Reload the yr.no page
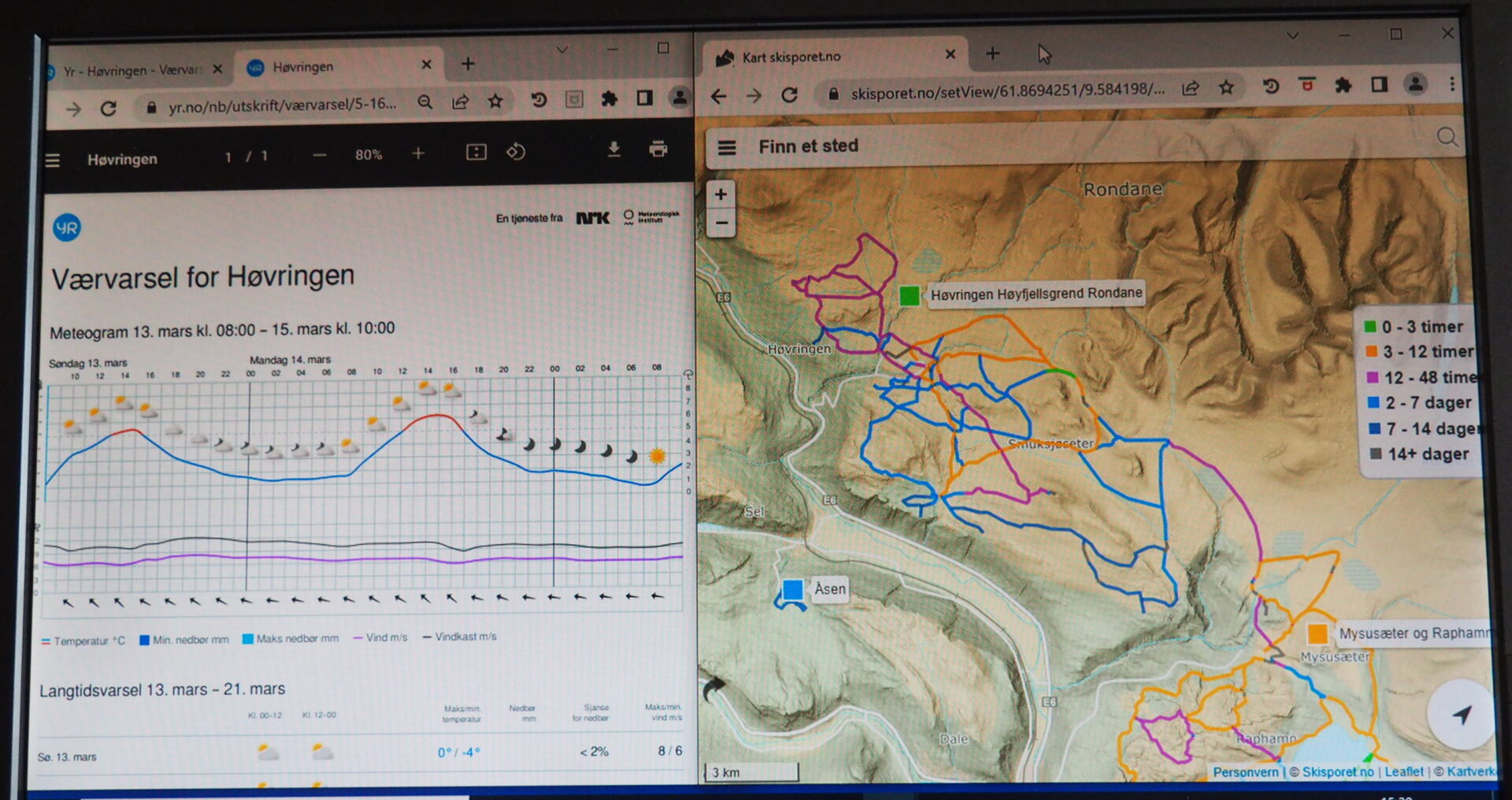This screenshot has width=1512, height=800. 109,109
